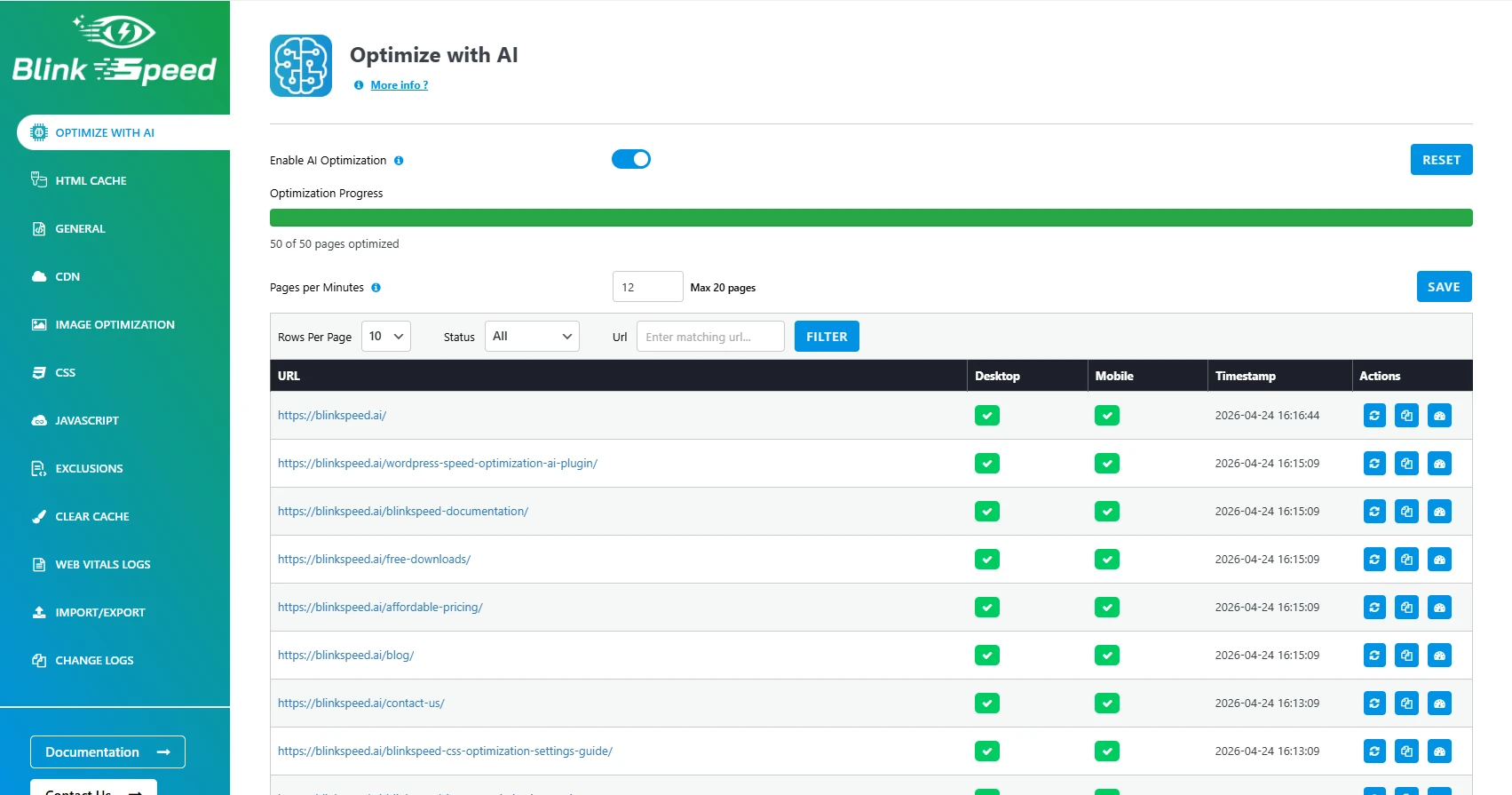Image resolution: width=1512 pixels, height=795 pixels.
Task: Speed gauge icon for wordpress-speed-optimization-ai-plugin row
Action: (x=1439, y=464)
